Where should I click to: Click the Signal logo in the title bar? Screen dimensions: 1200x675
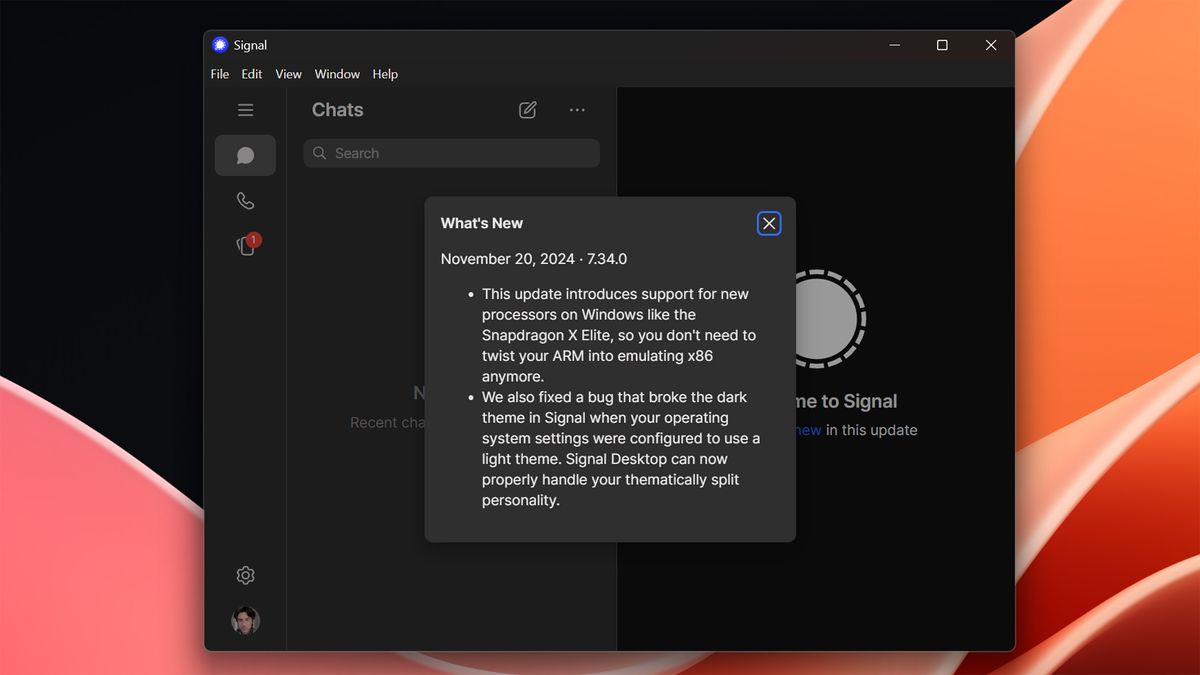coord(218,44)
